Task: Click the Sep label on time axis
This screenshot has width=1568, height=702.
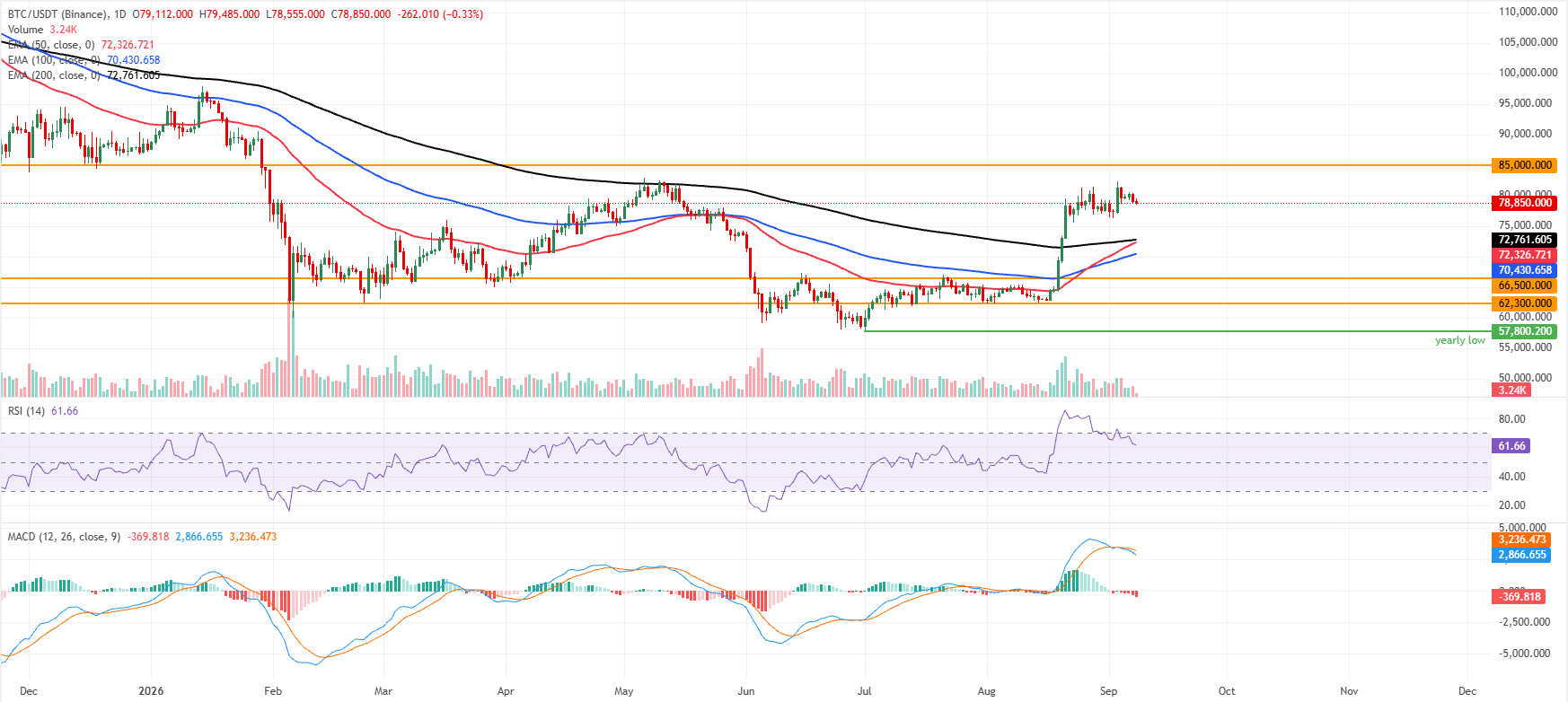Action: coord(1108,691)
